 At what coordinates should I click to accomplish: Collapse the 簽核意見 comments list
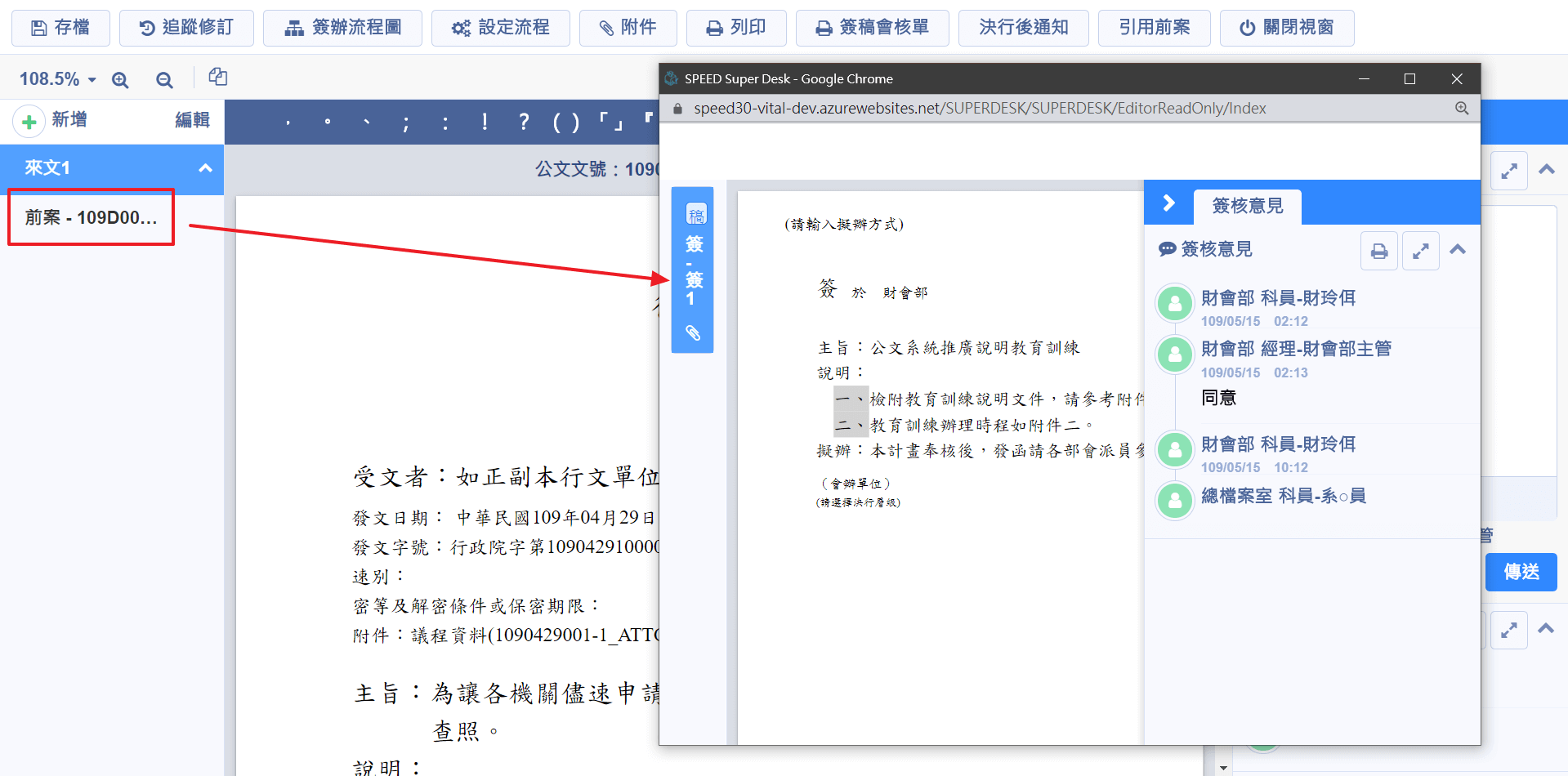pos(1458,250)
